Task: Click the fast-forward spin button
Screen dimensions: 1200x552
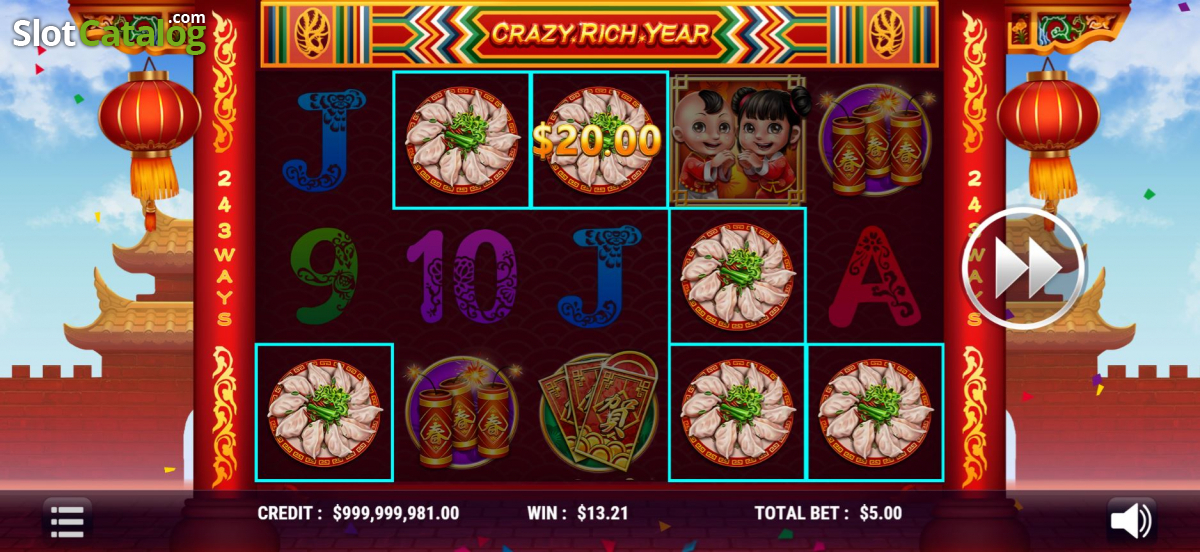Action: coord(1023,268)
